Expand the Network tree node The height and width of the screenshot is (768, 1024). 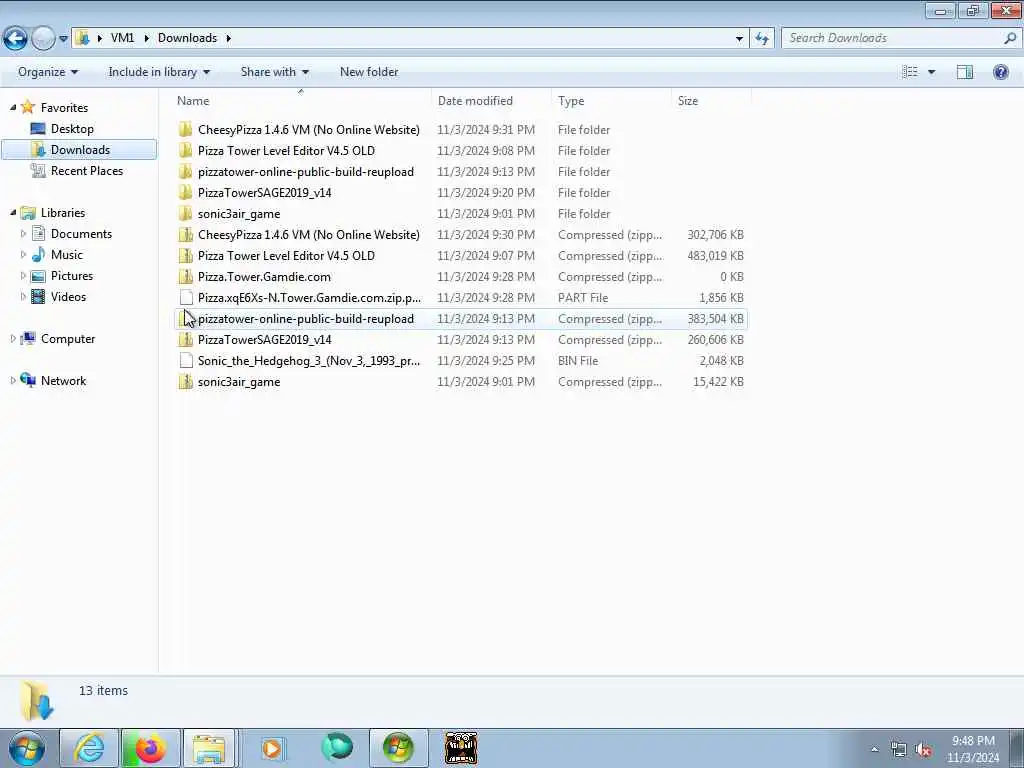click(13, 380)
